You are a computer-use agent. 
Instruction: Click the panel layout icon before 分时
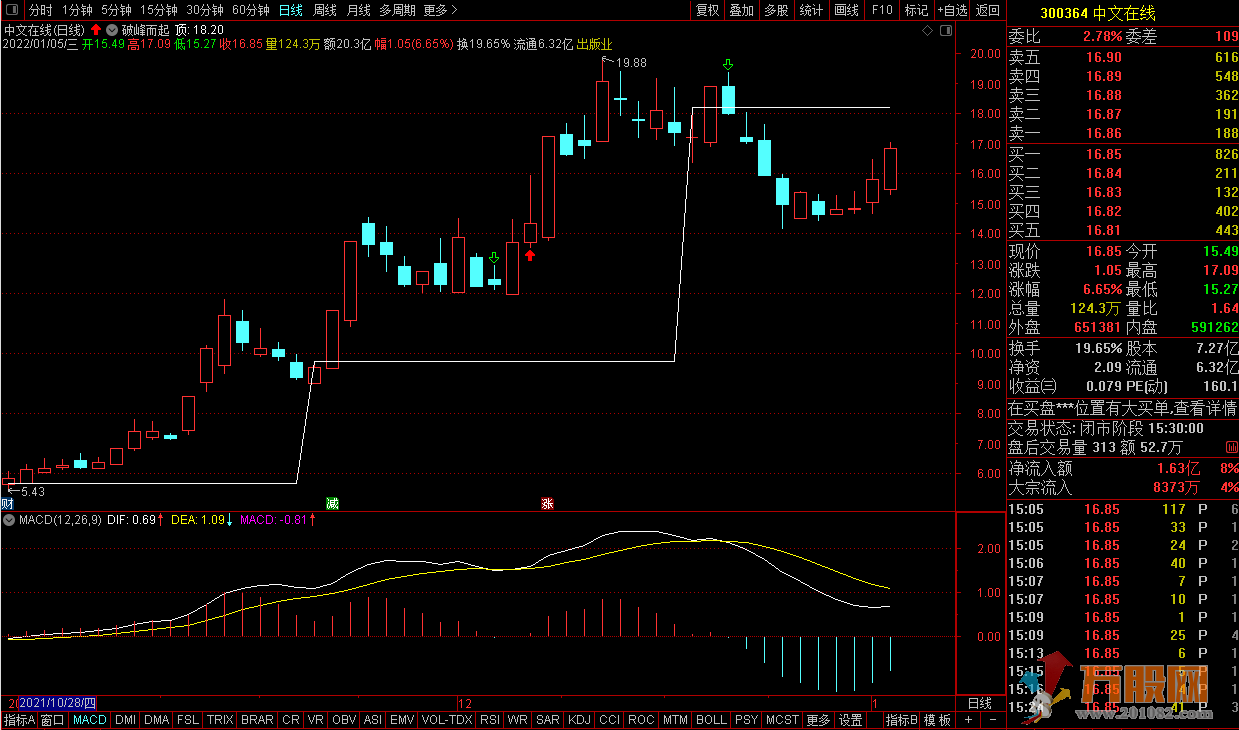click(12, 10)
